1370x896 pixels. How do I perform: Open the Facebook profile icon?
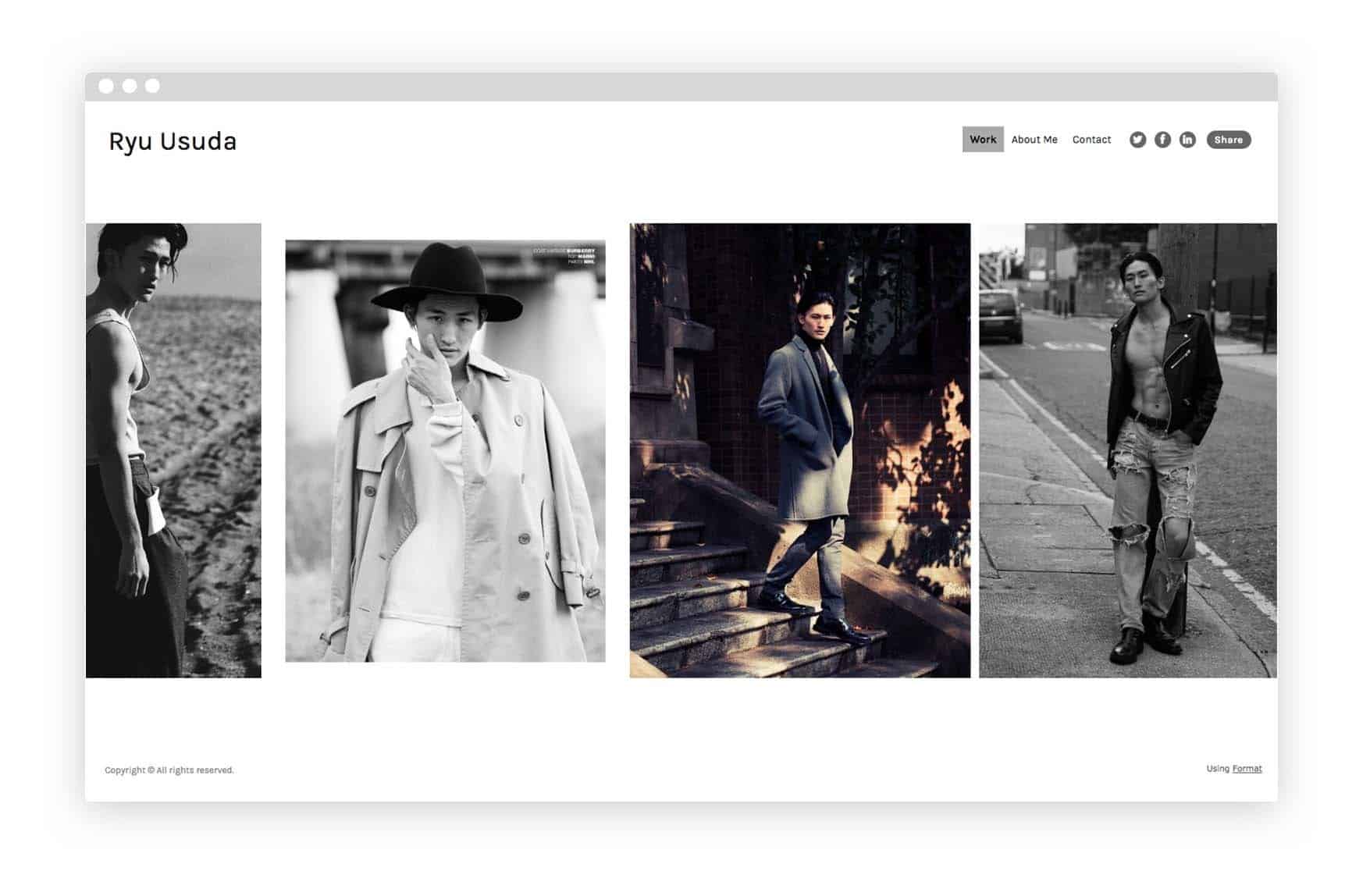click(x=1162, y=140)
